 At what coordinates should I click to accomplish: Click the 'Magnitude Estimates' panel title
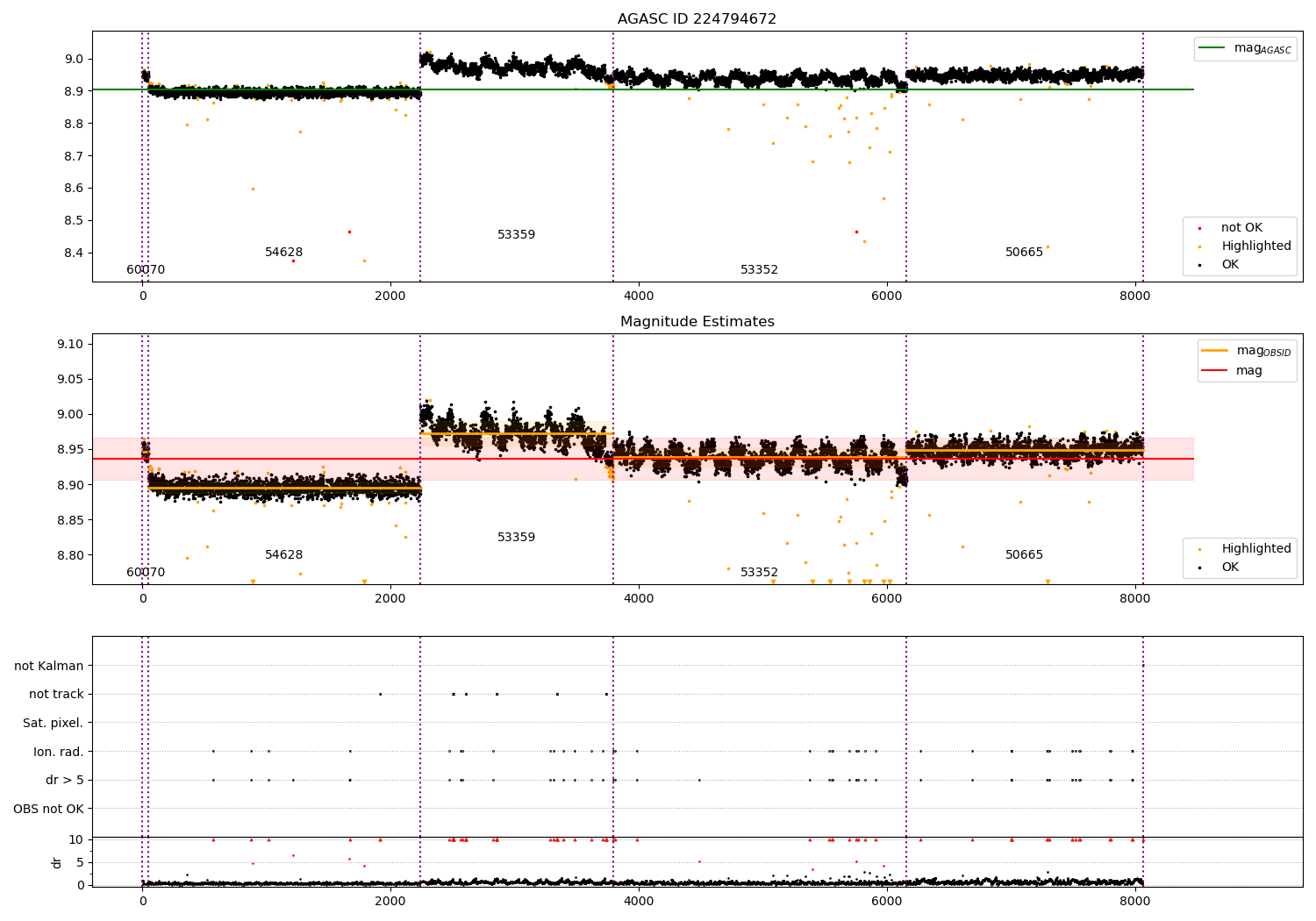[x=697, y=322]
